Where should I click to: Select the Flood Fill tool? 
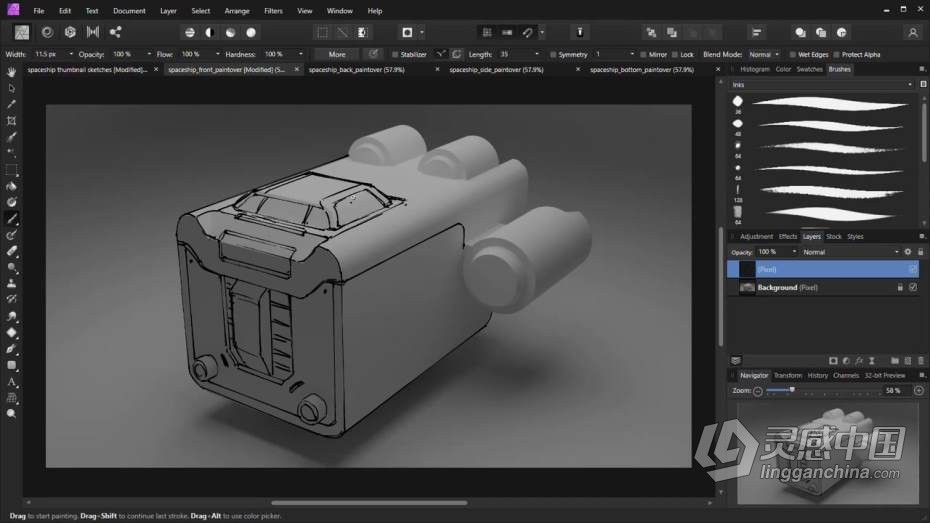pyautogui.click(x=11, y=186)
